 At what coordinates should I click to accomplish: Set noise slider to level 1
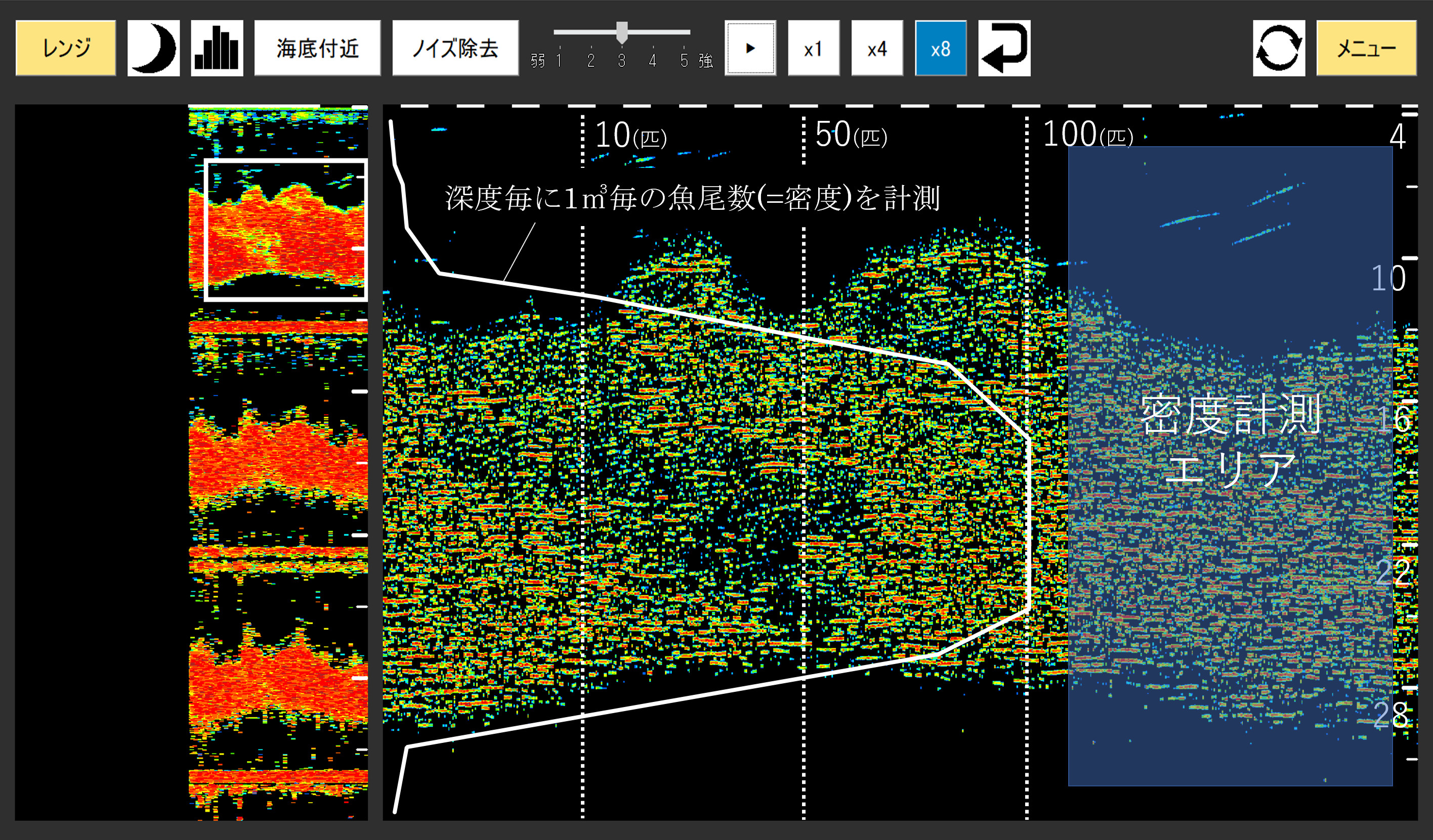click(x=560, y=32)
